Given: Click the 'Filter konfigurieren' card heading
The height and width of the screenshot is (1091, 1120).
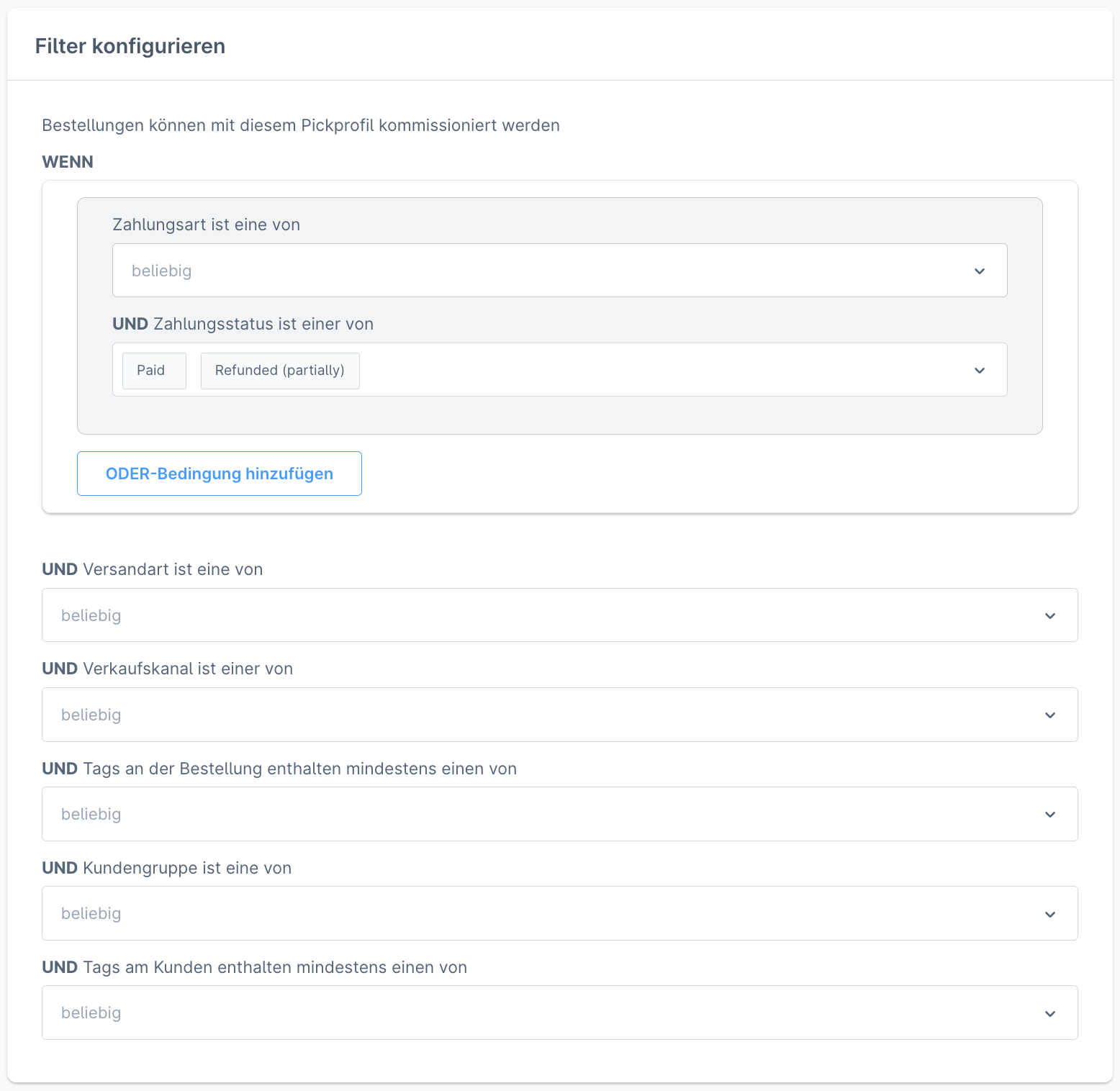Looking at the screenshot, I should tap(130, 46).
